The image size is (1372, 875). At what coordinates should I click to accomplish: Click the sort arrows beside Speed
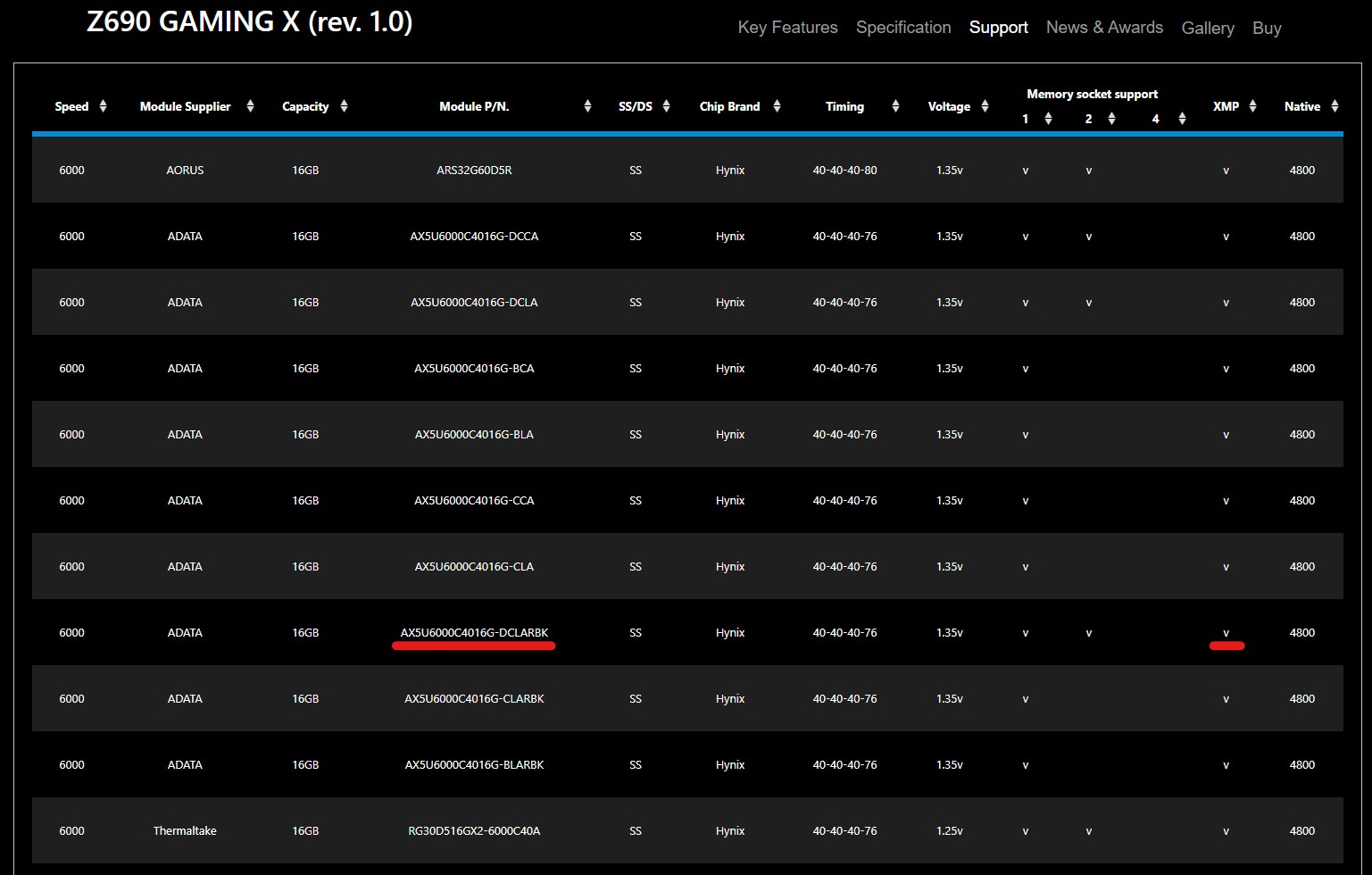(103, 106)
